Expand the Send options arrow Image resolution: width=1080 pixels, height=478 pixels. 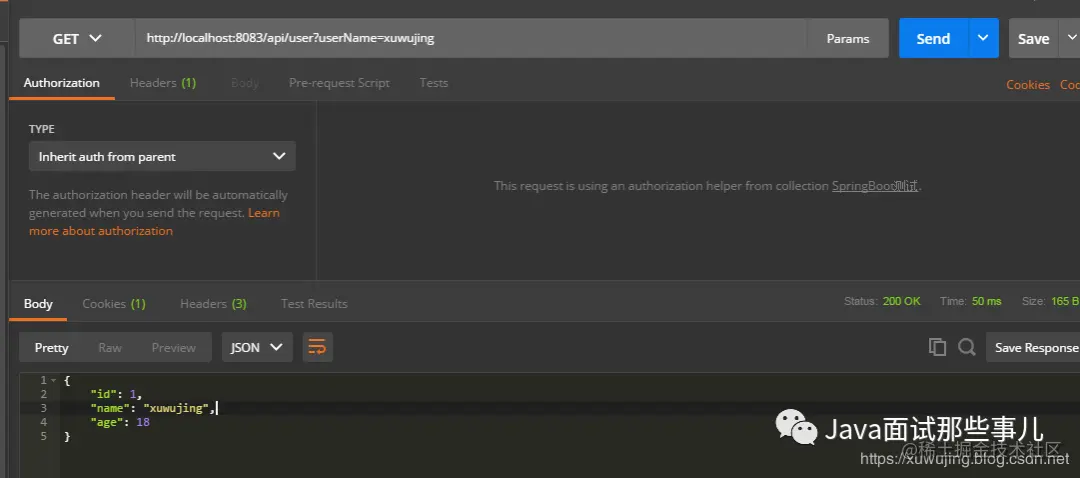pos(984,39)
